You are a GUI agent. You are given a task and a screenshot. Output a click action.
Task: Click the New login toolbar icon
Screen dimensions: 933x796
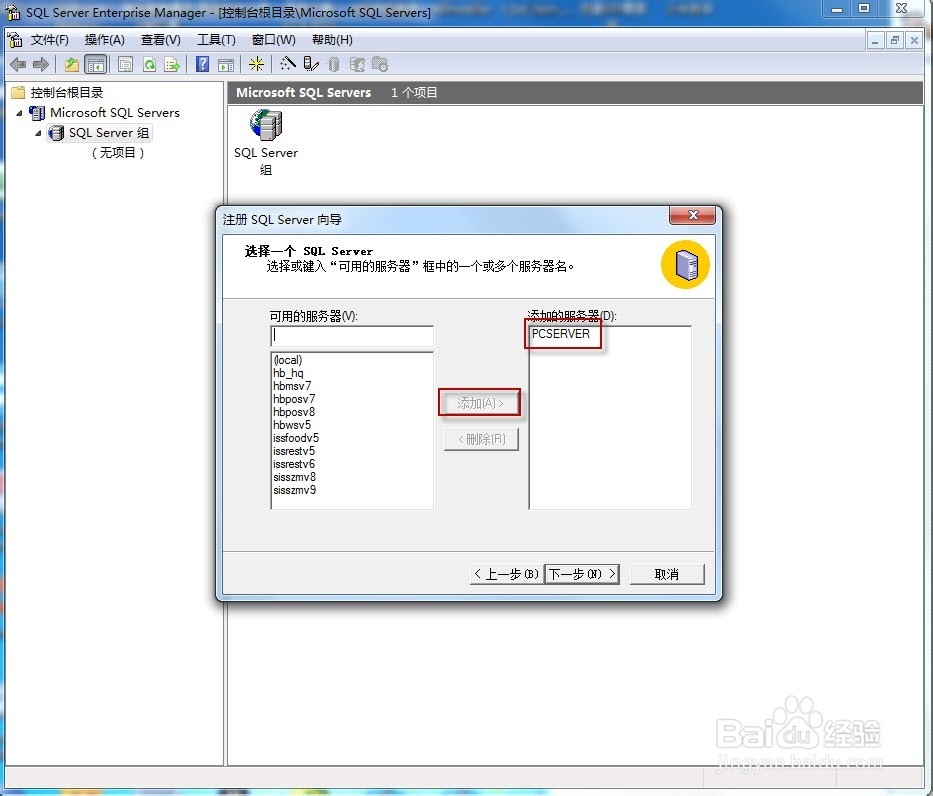coord(357,64)
